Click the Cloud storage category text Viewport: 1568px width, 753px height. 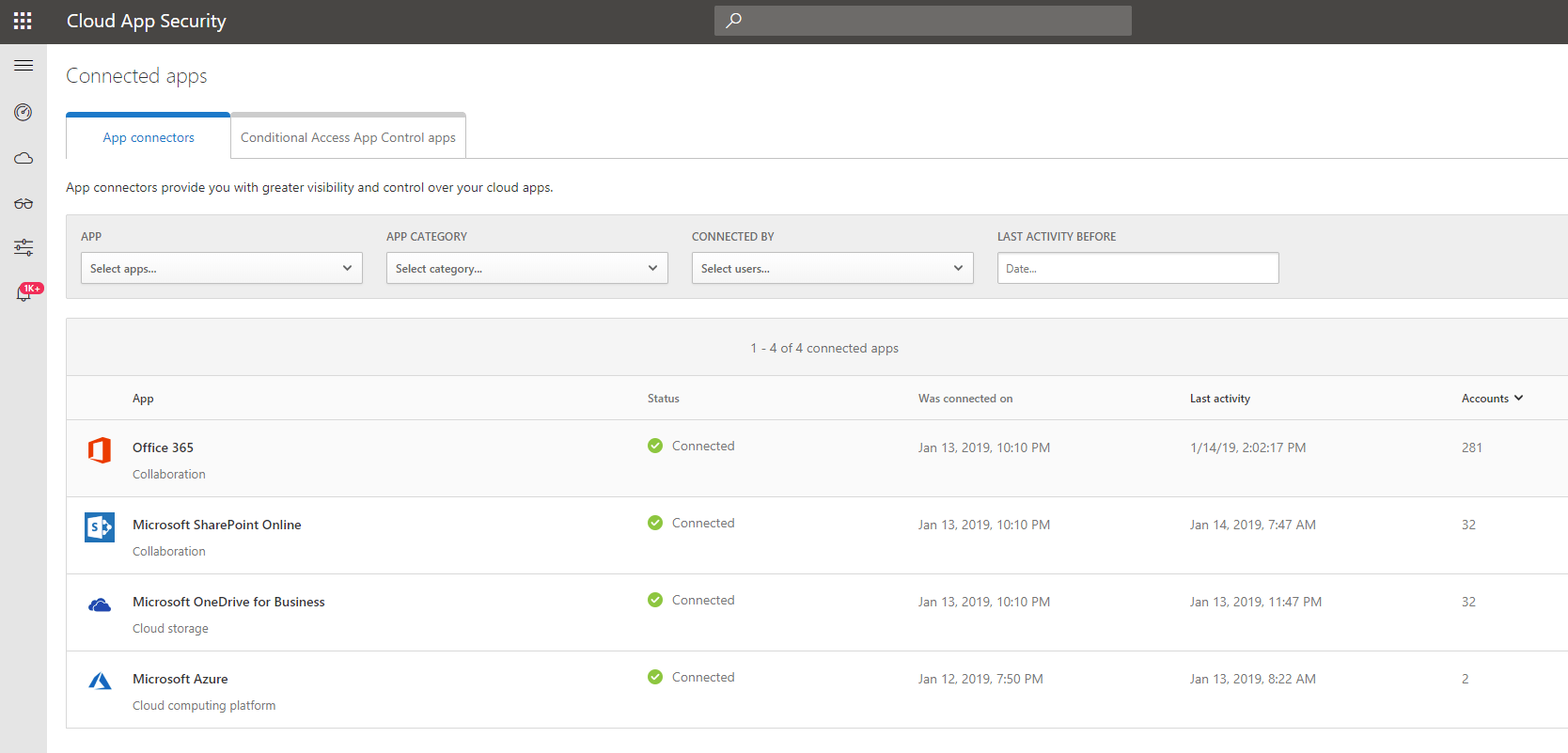click(x=170, y=628)
